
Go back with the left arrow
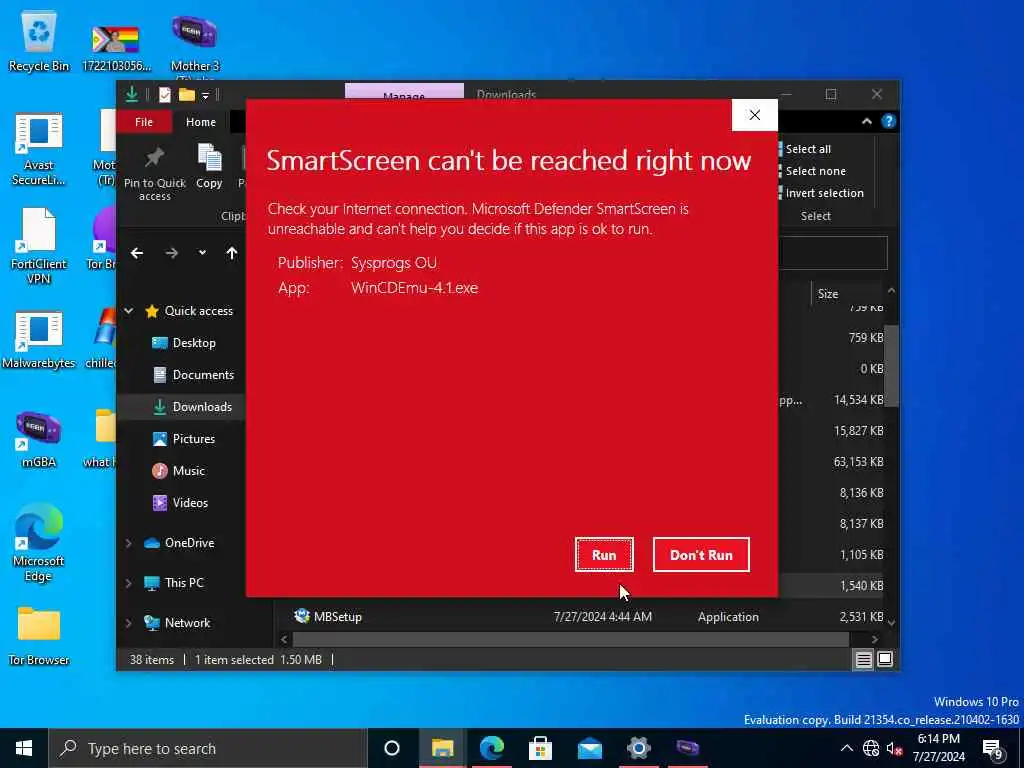point(136,253)
